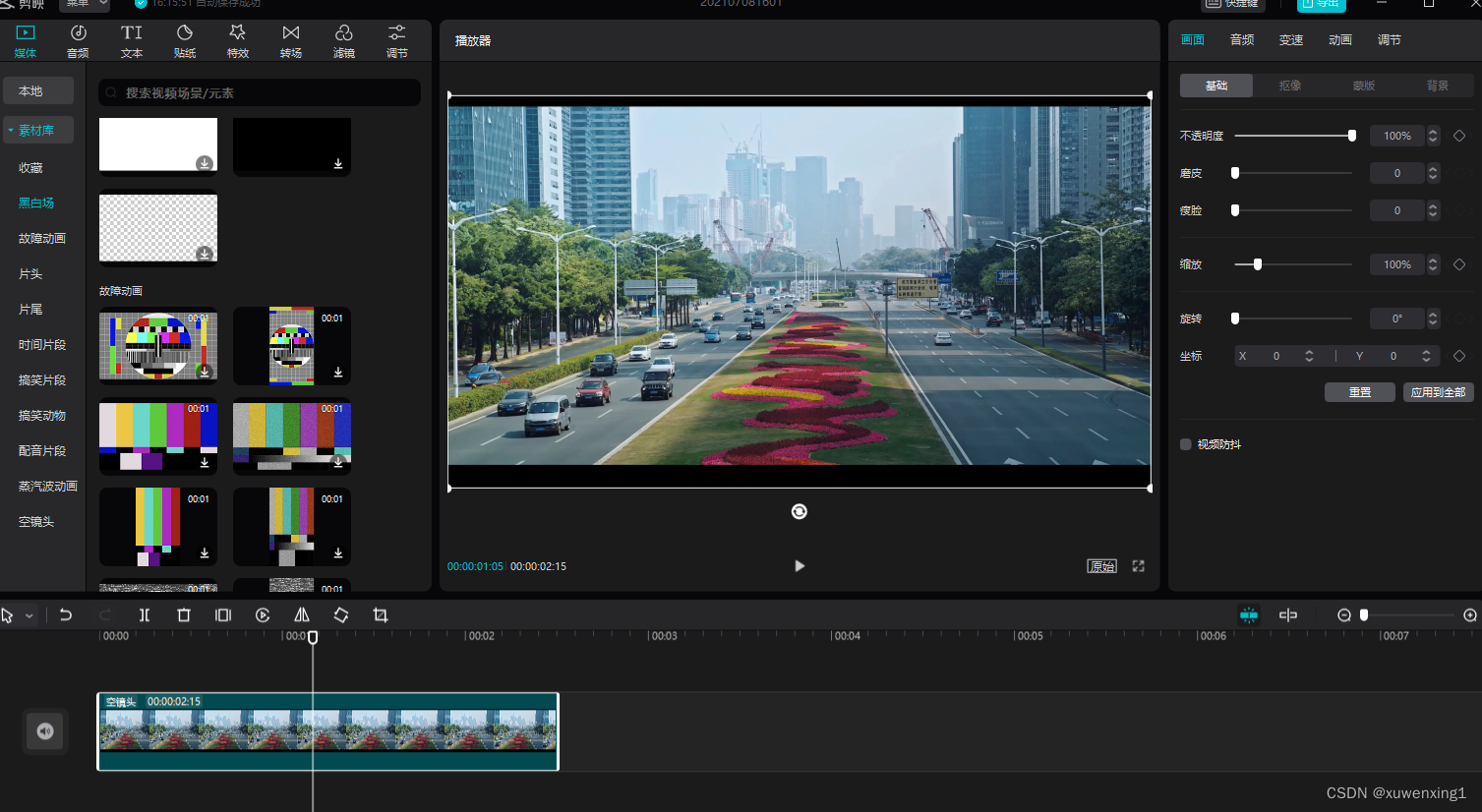
Task: Adjust the 不透明度 opacity slider
Action: 1295,136
